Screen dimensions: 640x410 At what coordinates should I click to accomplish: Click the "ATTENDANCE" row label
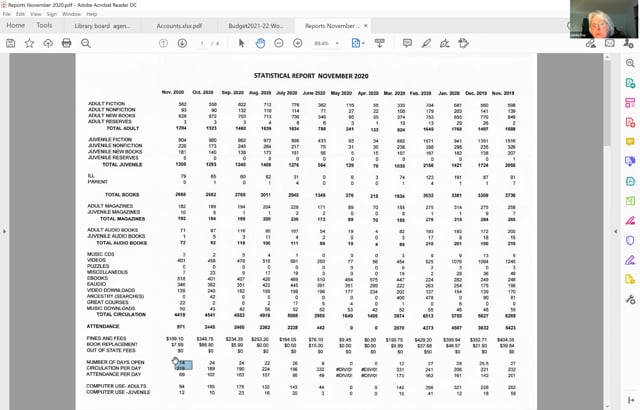(103, 326)
